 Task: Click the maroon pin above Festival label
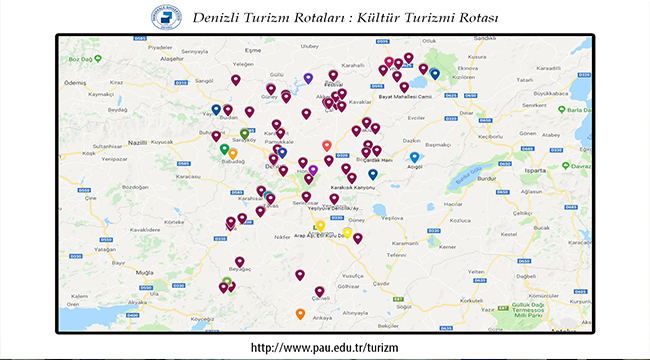(x=333, y=75)
